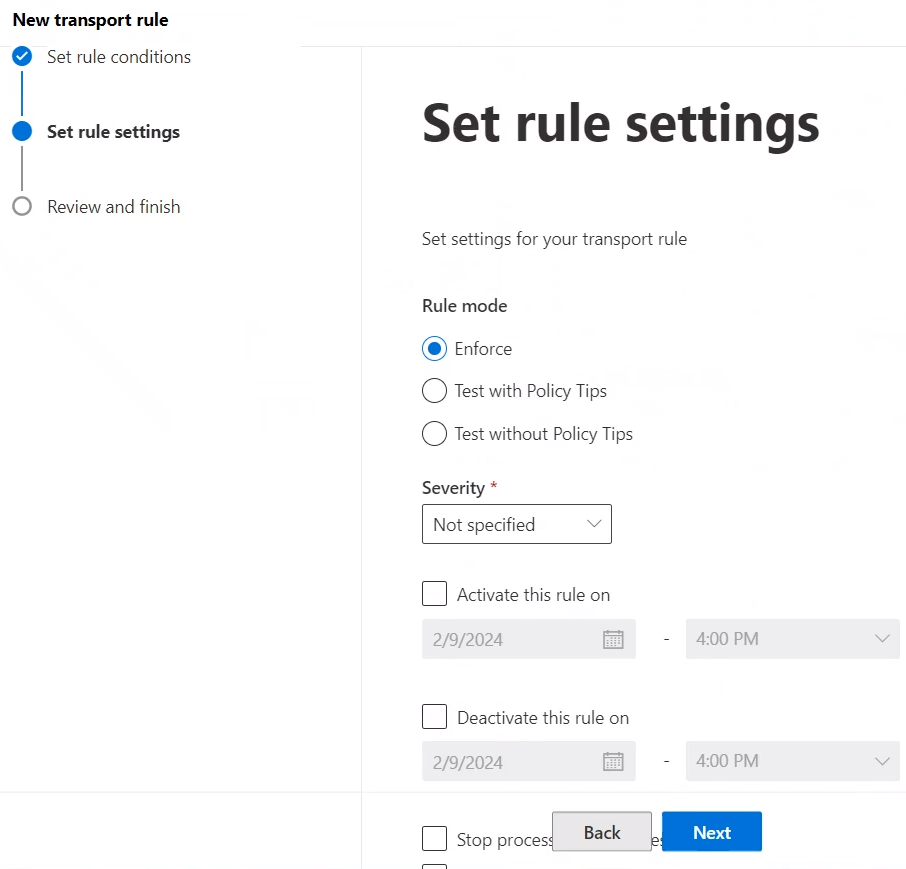Click the activation date field 2/9/2024

(510, 639)
